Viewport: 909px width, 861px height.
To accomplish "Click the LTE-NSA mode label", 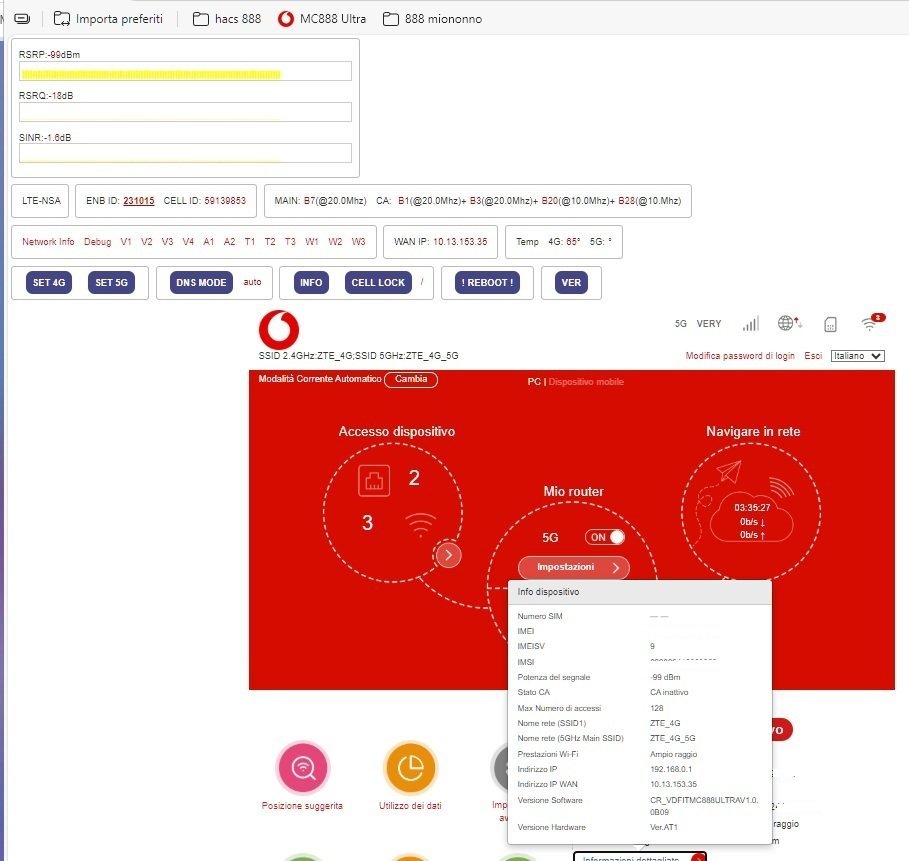I will pyautogui.click(x=41, y=201).
